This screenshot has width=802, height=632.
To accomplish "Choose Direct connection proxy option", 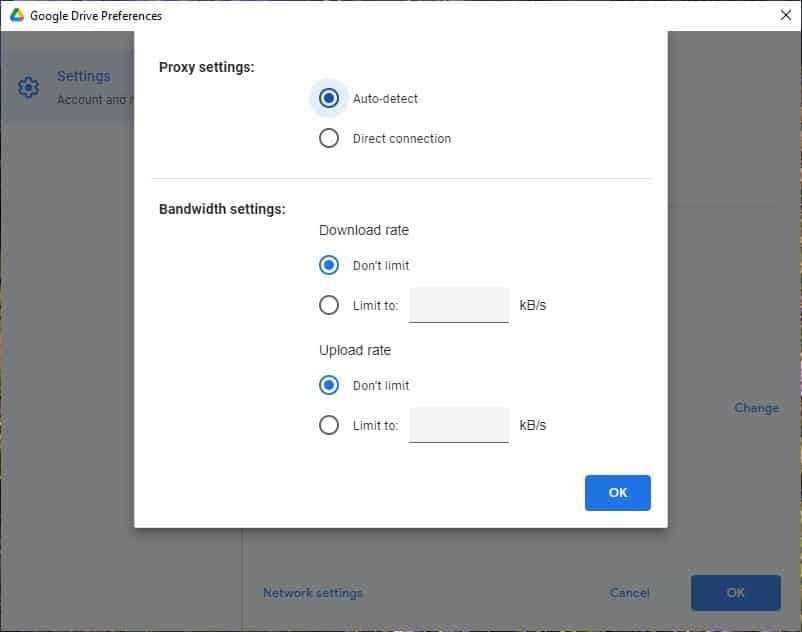I will (x=328, y=138).
